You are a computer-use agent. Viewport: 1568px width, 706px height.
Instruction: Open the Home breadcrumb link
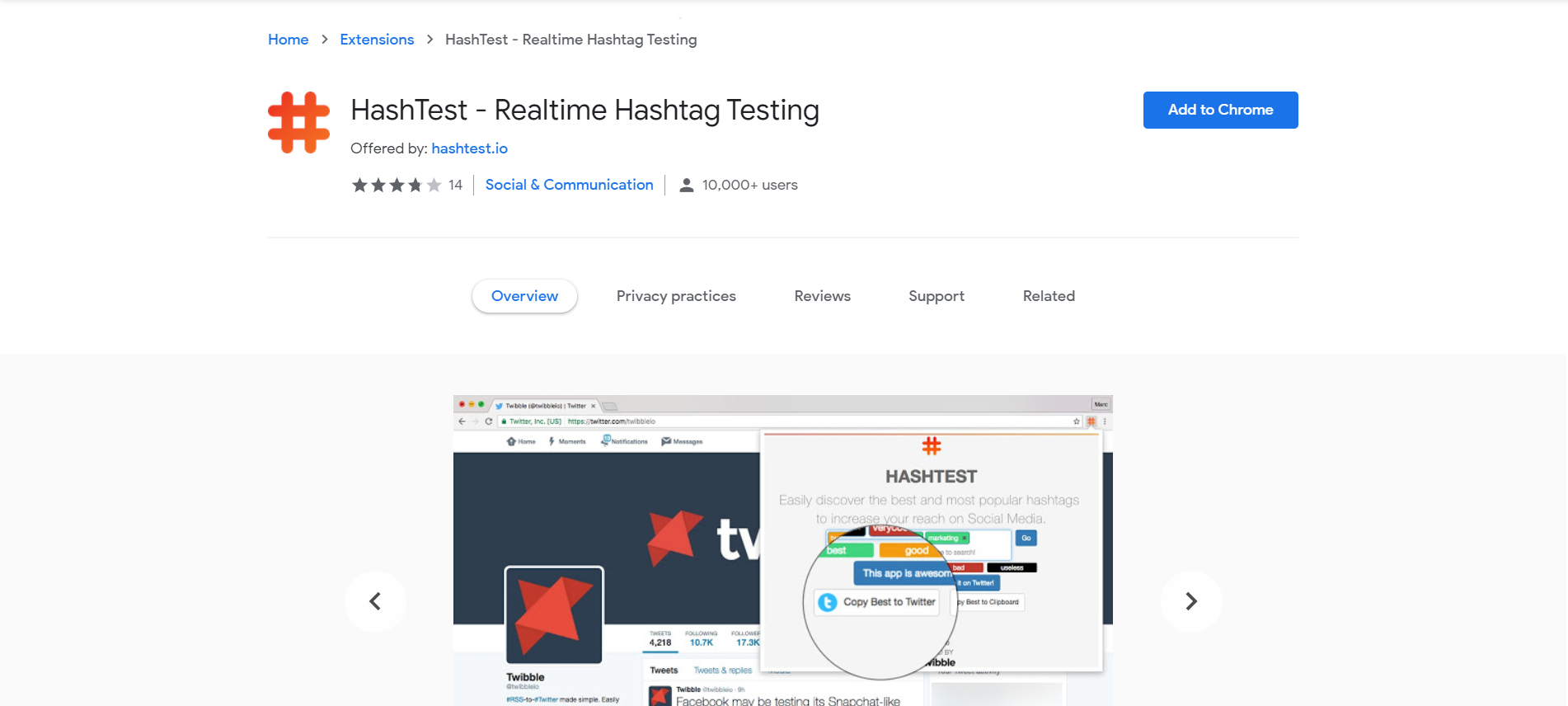click(x=288, y=40)
